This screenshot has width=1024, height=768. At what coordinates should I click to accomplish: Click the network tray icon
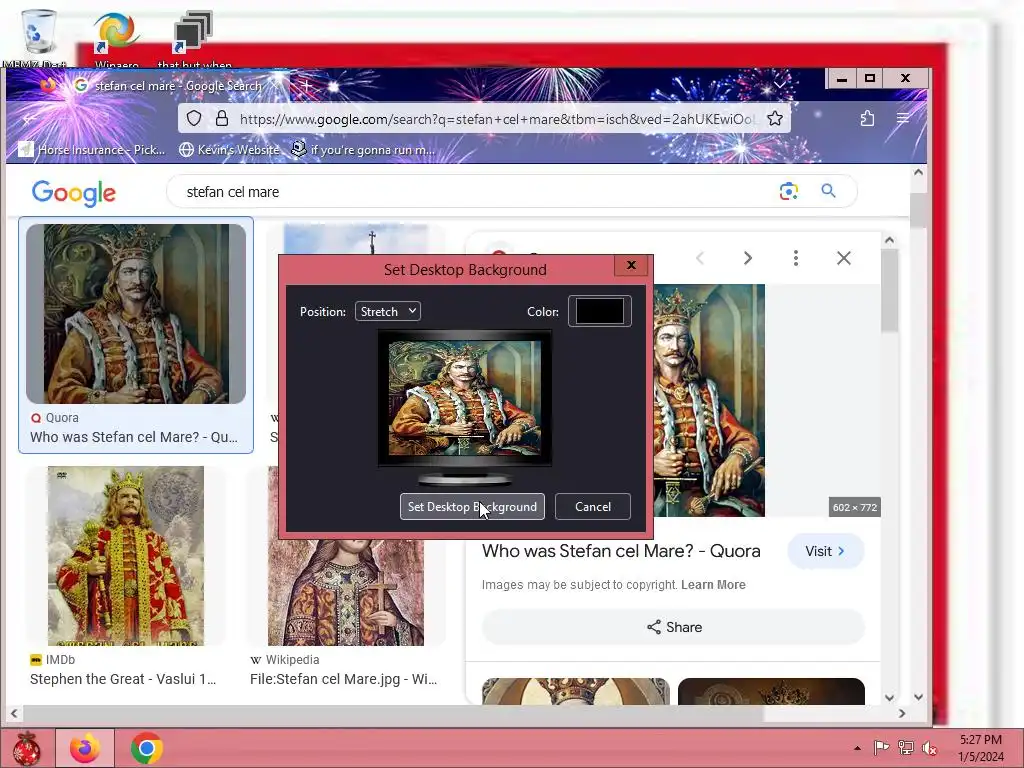click(906, 747)
